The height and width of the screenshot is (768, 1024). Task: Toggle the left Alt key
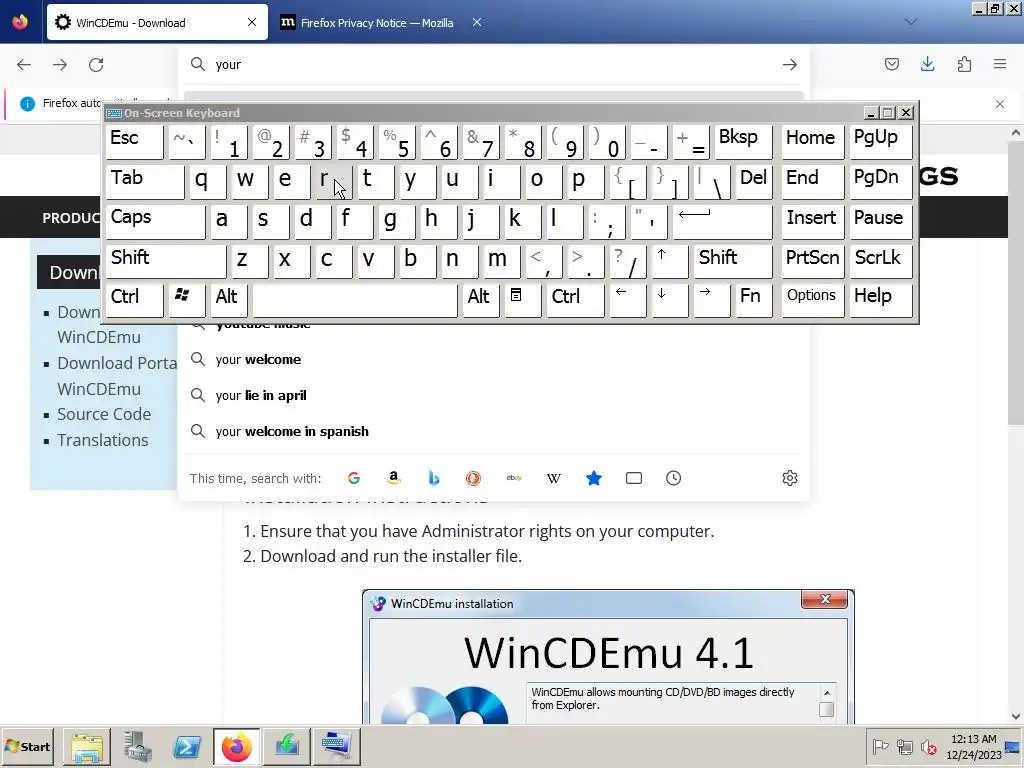click(227, 300)
